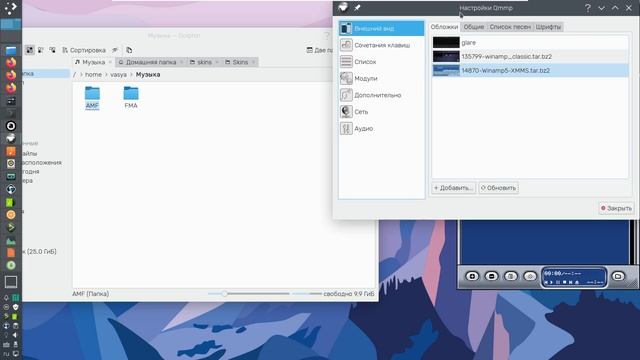This screenshot has height=360, width=640.
Task: Switch to the Обложки skins tab
Action: pos(444,27)
